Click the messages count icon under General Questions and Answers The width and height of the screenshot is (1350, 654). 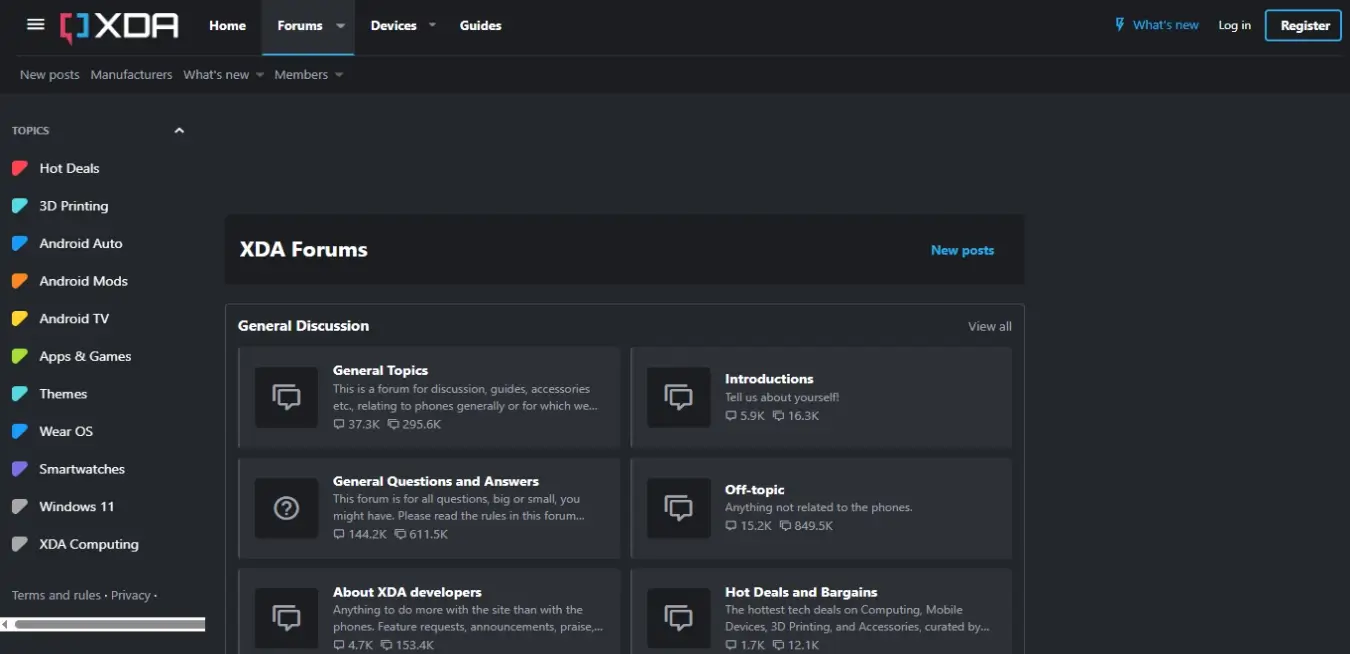click(400, 535)
